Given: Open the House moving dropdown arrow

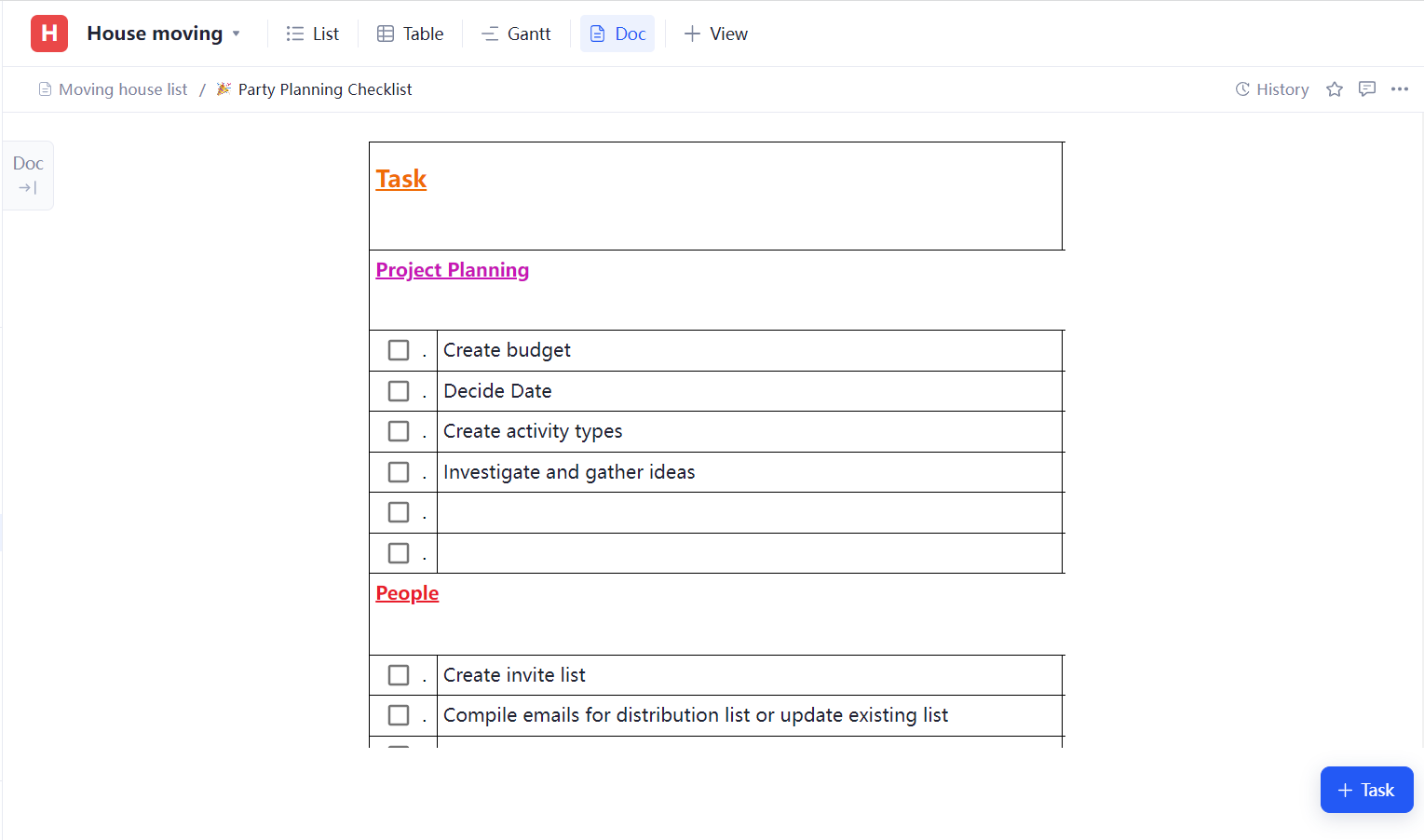Looking at the screenshot, I should point(237,34).
